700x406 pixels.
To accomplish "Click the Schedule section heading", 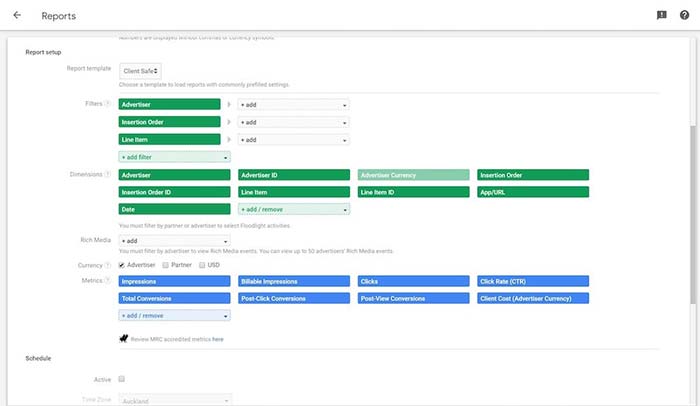I will pyautogui.click(x=38, y=358).
